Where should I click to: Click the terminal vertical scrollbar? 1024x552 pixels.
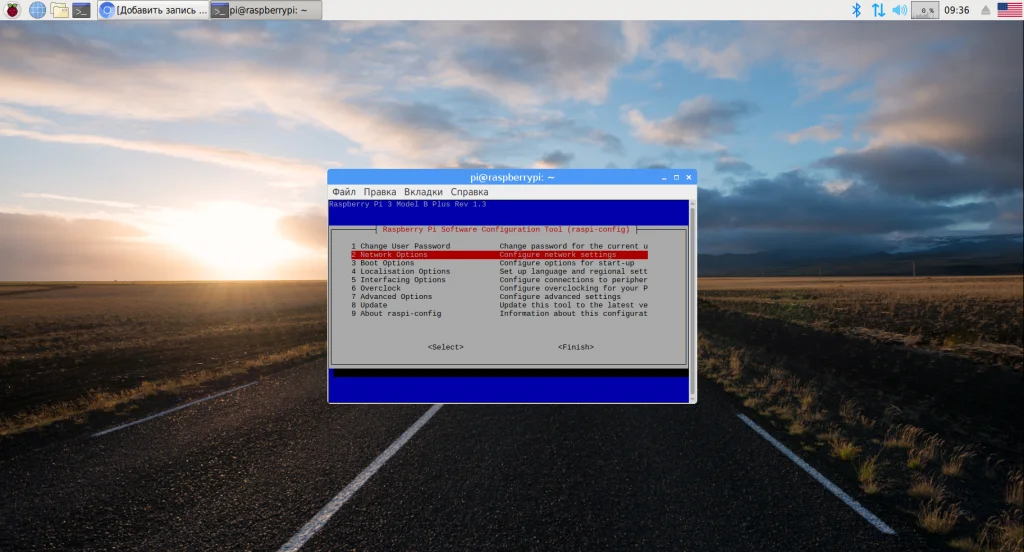tap(692, 300)
